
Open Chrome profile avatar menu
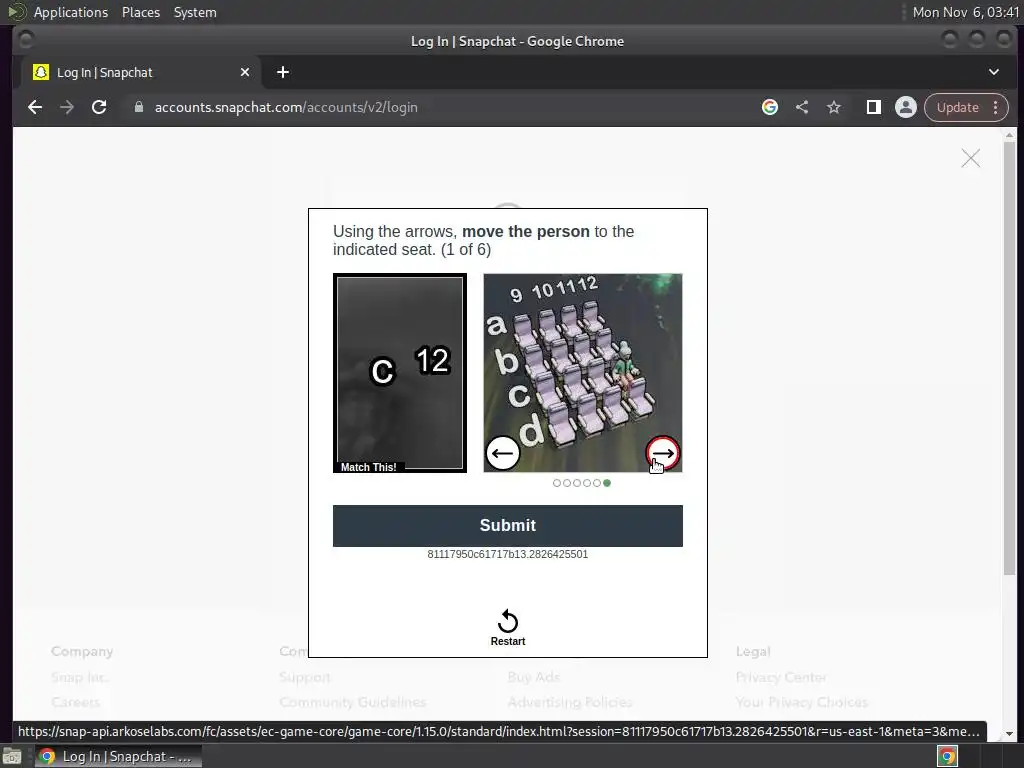coord(906,107)
